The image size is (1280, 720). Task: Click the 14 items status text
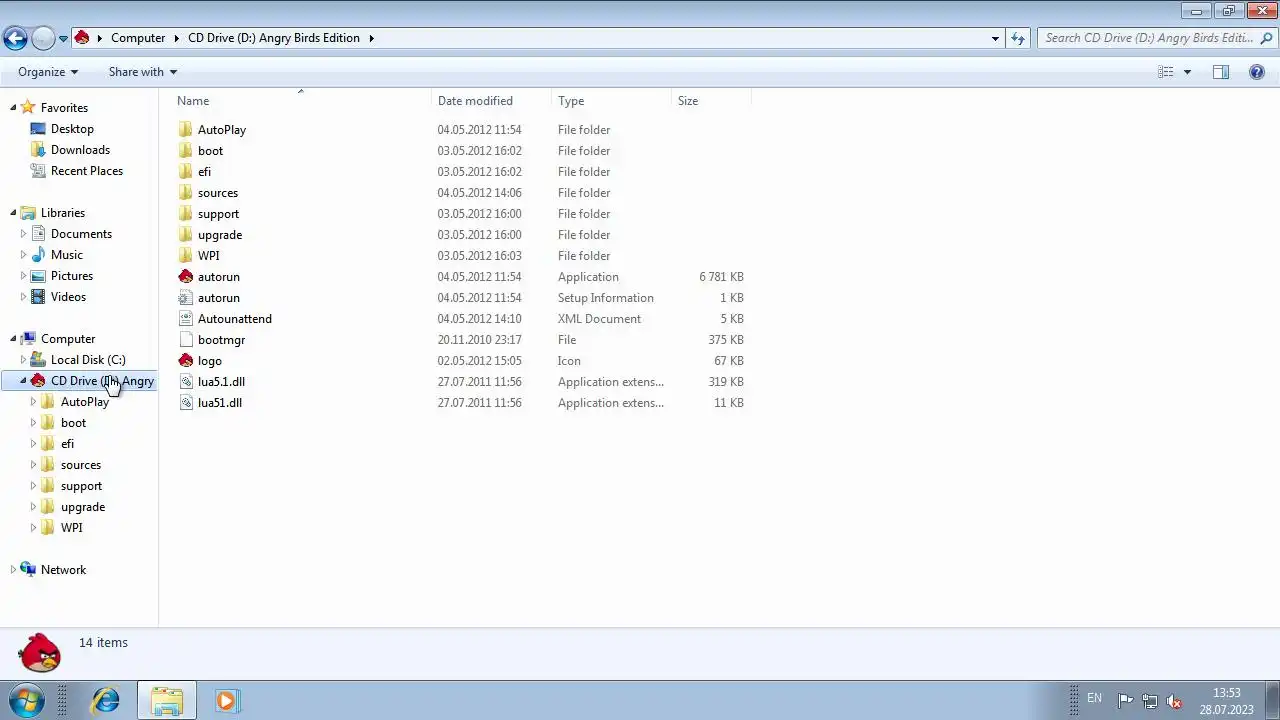[103, 643]
